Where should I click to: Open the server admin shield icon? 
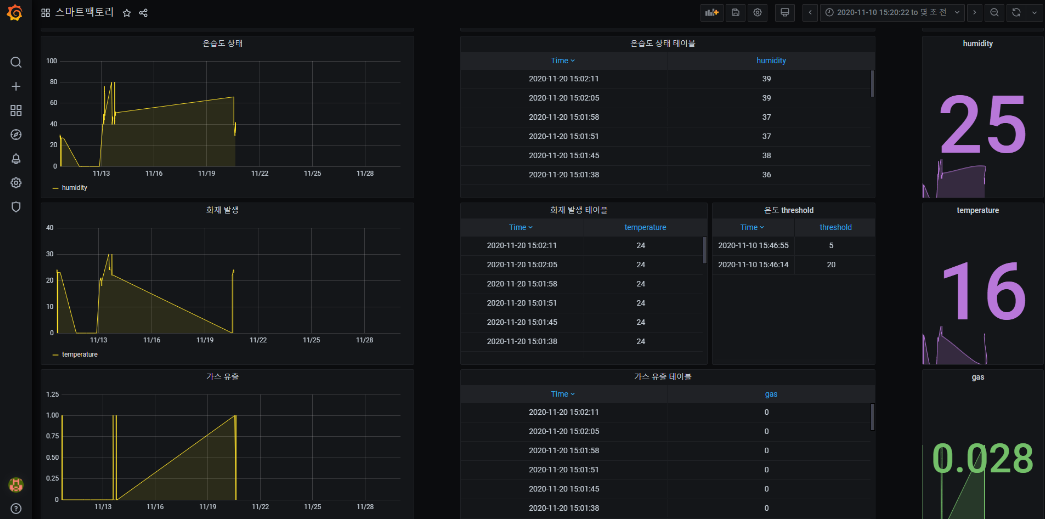[16, 207]
